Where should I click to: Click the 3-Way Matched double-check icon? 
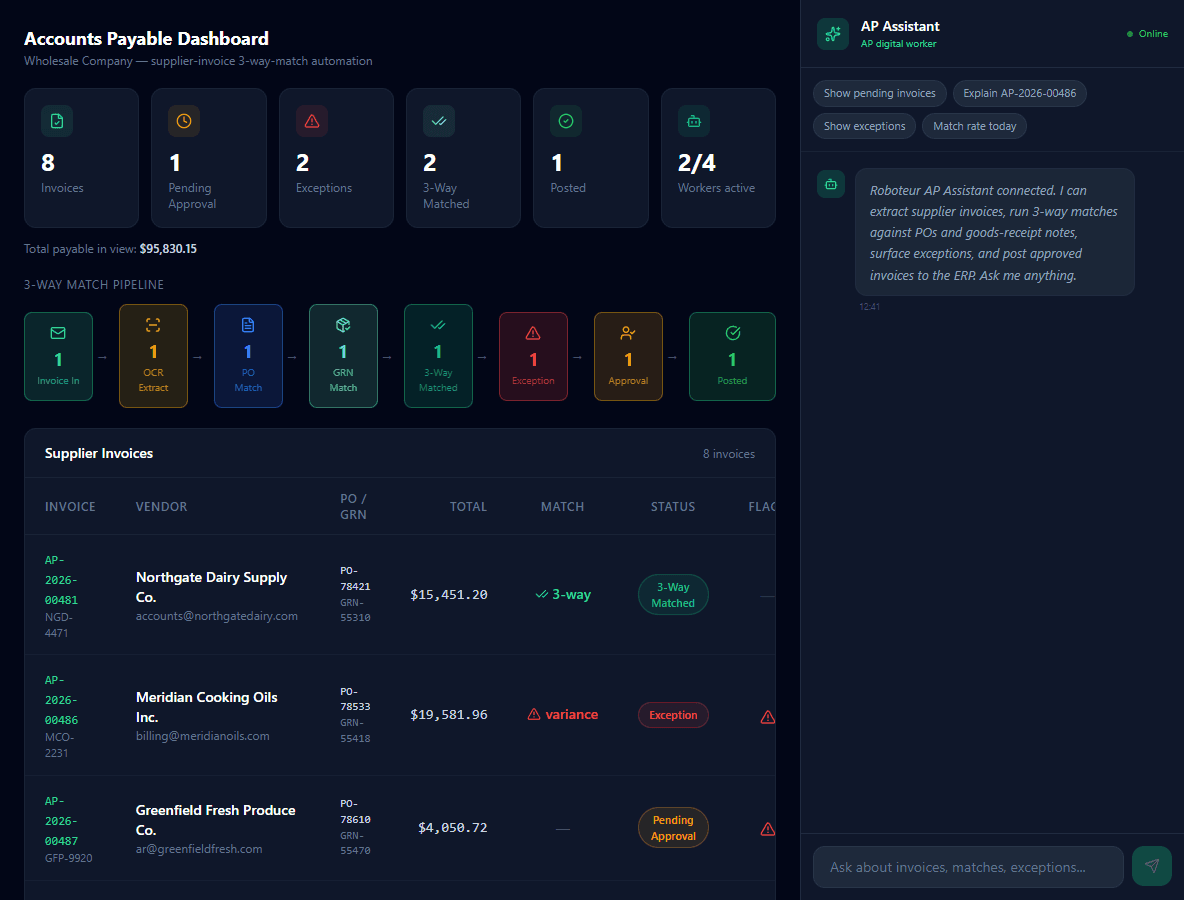439,121
